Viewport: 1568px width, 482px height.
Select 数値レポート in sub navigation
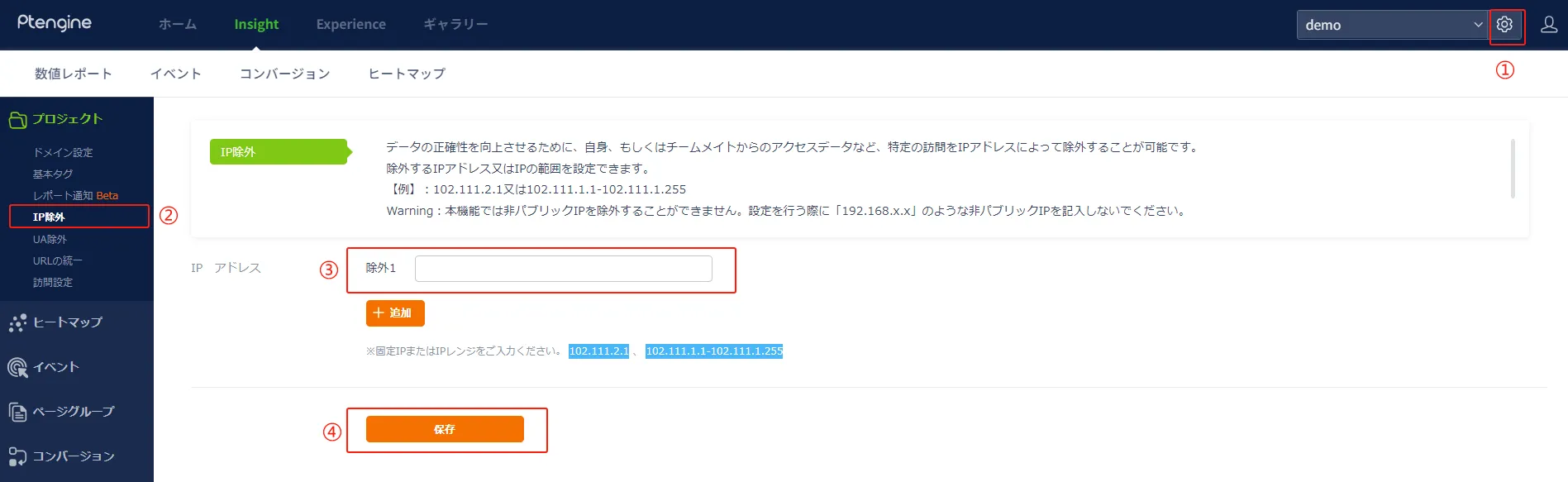(73, 74)
